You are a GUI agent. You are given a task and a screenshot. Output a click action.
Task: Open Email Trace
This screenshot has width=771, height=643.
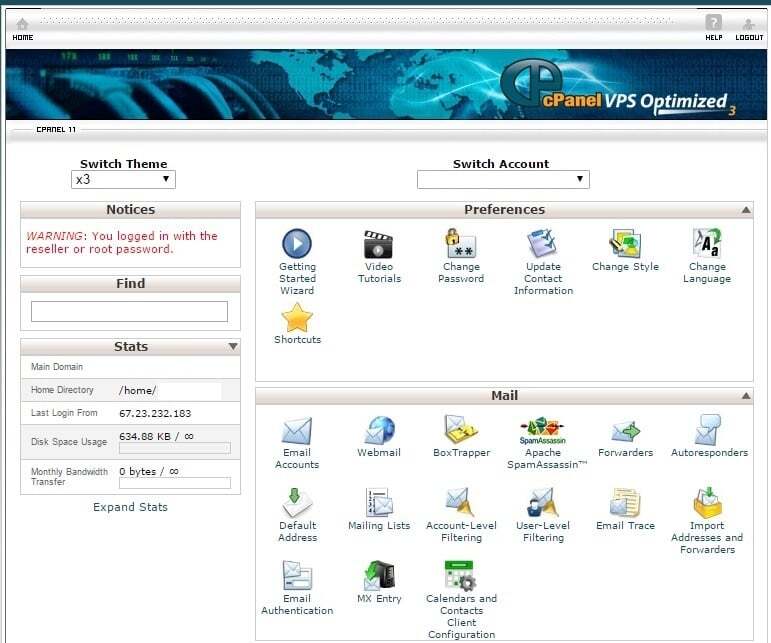(x=625, y=509)
